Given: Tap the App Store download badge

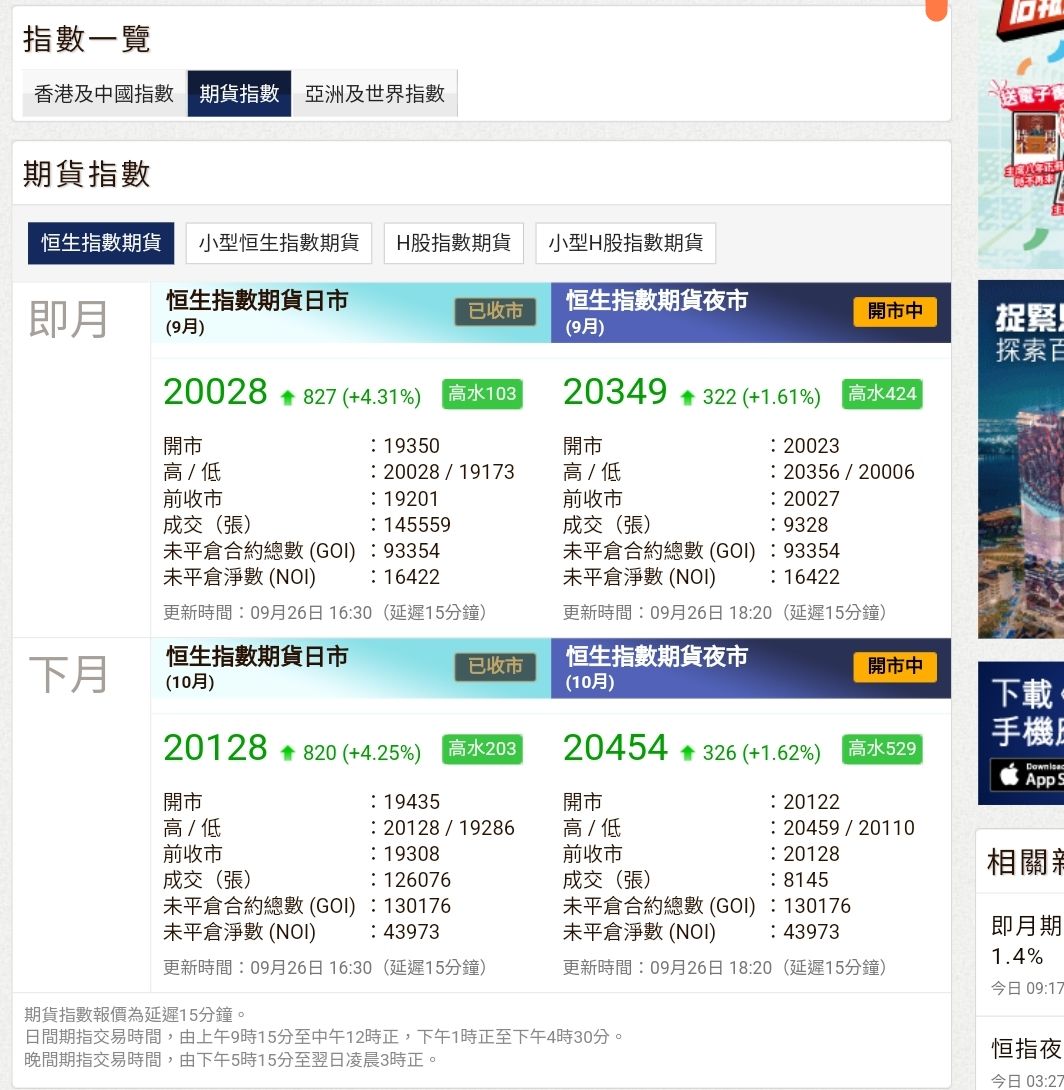Looking at the screenshot, I should [1026, 776].
